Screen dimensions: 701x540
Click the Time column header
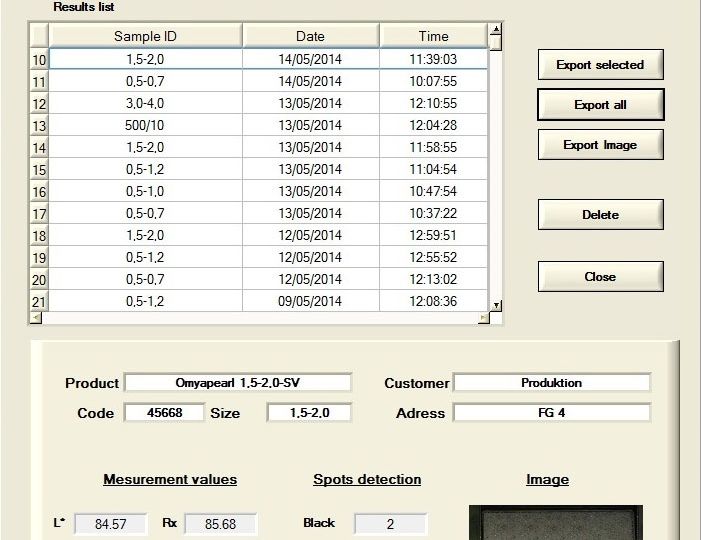[x=433, y=36]
